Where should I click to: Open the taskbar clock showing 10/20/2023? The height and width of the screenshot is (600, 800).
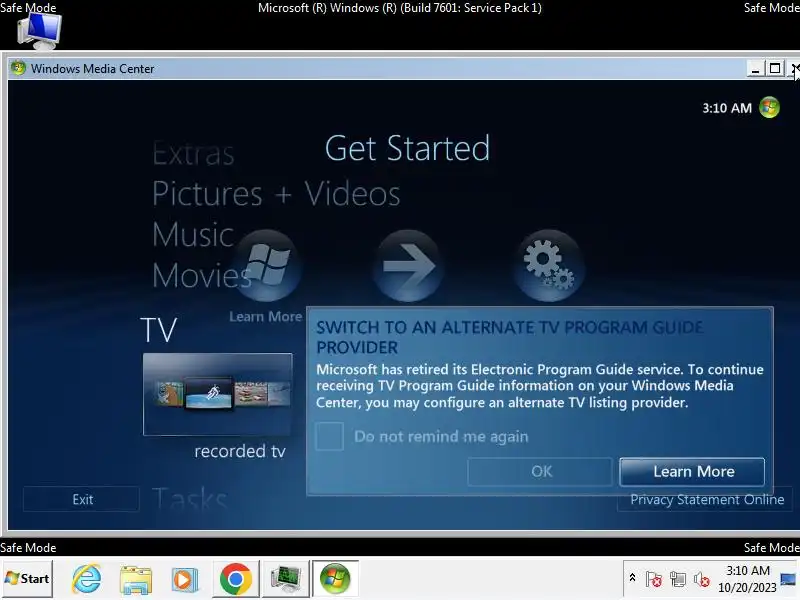747,579
